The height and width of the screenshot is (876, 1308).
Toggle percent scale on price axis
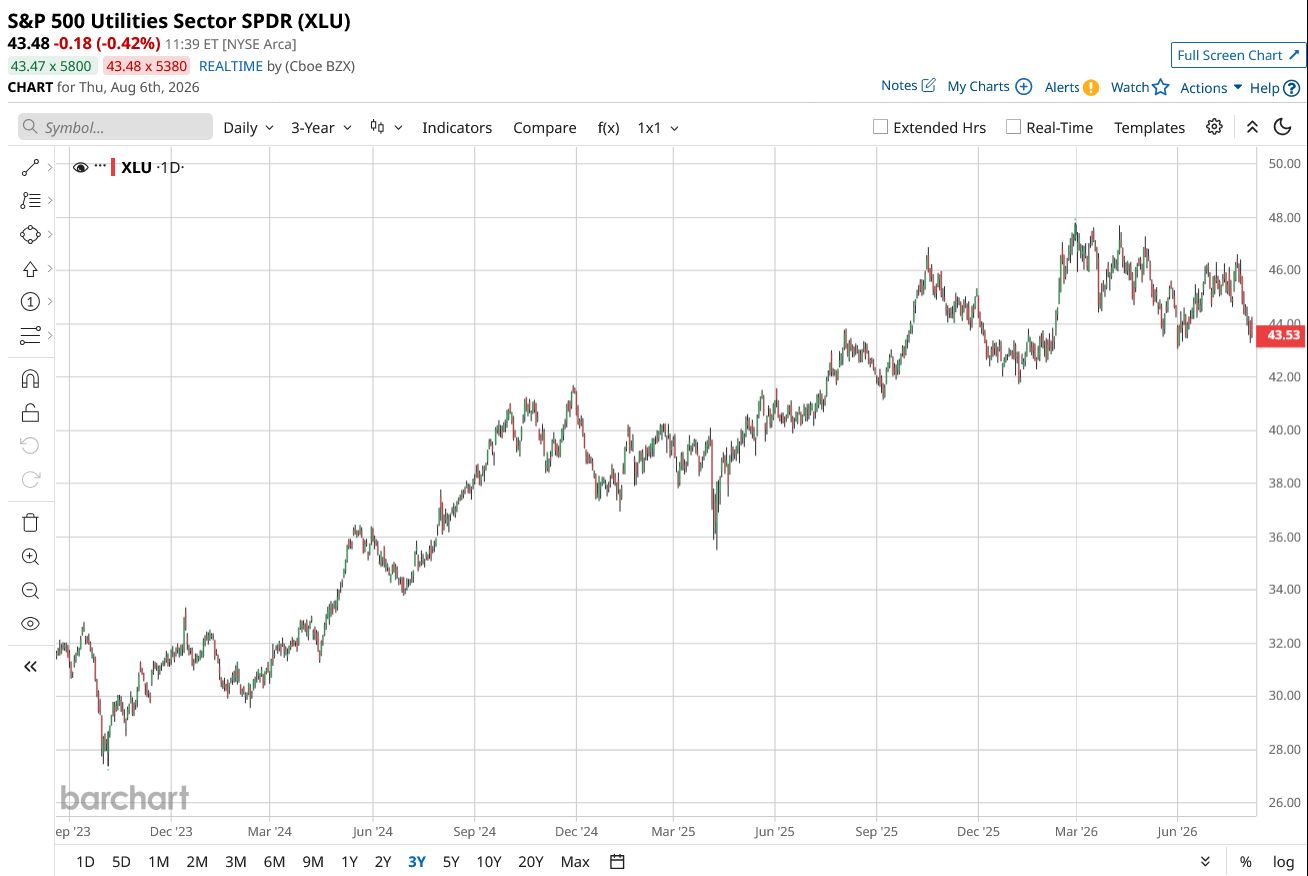pos(1245,862)
